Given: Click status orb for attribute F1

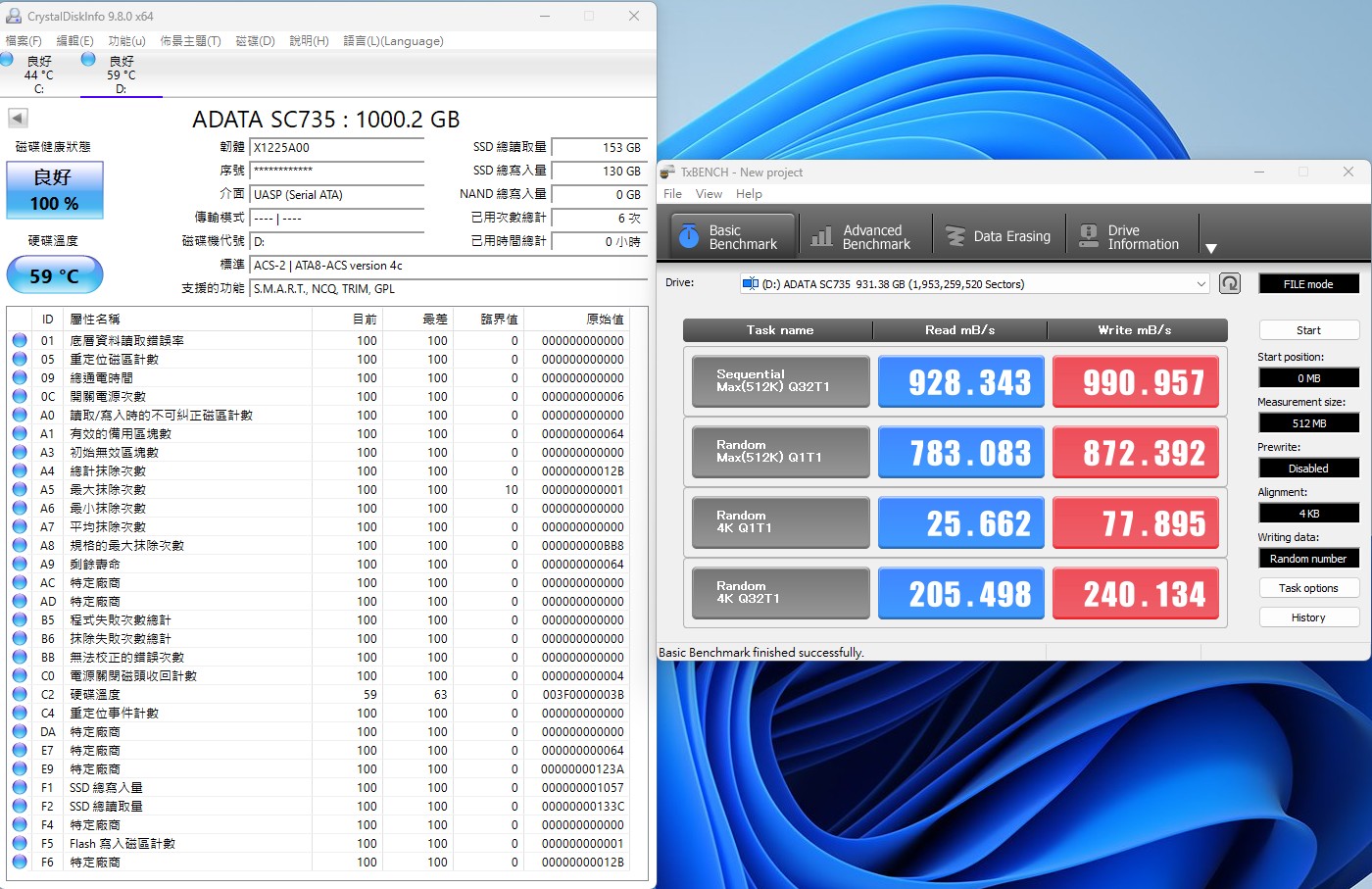Looking at the screenshot, I should [20, 787].
